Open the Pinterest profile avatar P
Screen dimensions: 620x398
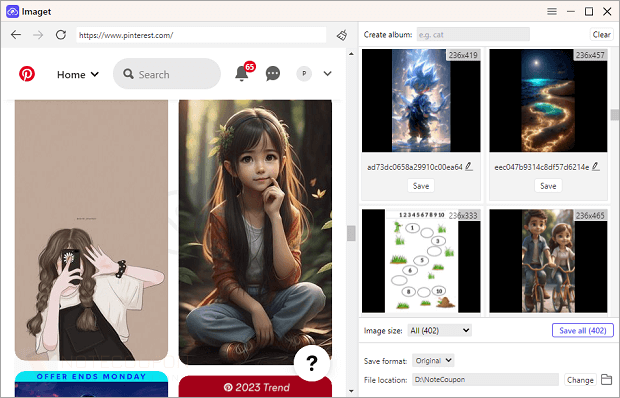tap(304, 74)
